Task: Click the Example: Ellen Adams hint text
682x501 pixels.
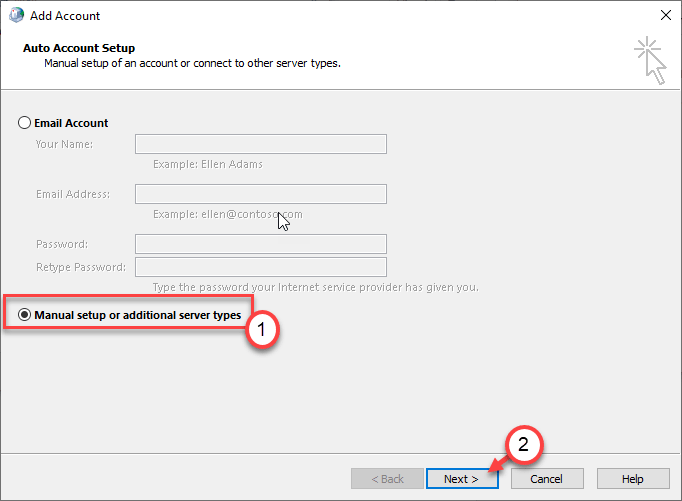Action: click(207, 164)
